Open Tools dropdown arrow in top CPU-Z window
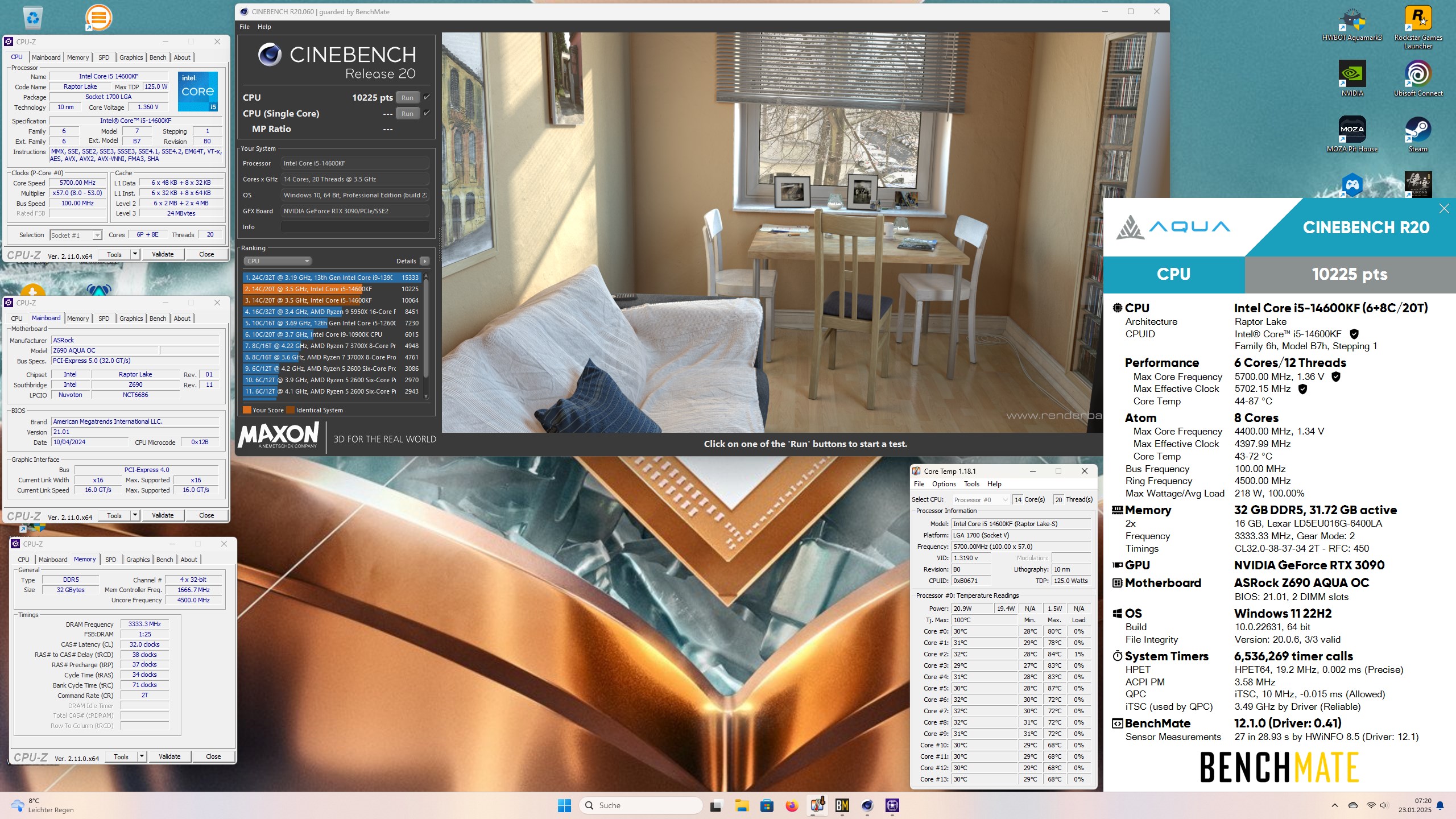The image size is (1456, 819). click(135, 254)
